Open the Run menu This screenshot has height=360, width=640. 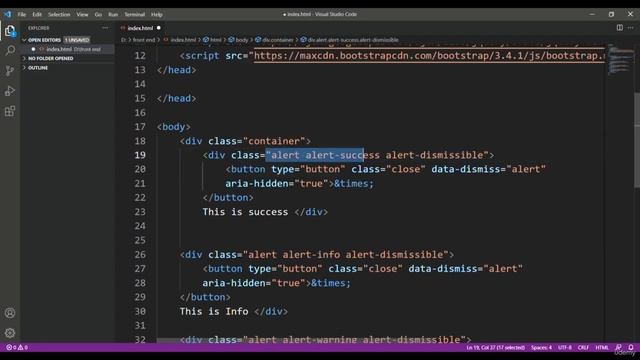(113, 14)
